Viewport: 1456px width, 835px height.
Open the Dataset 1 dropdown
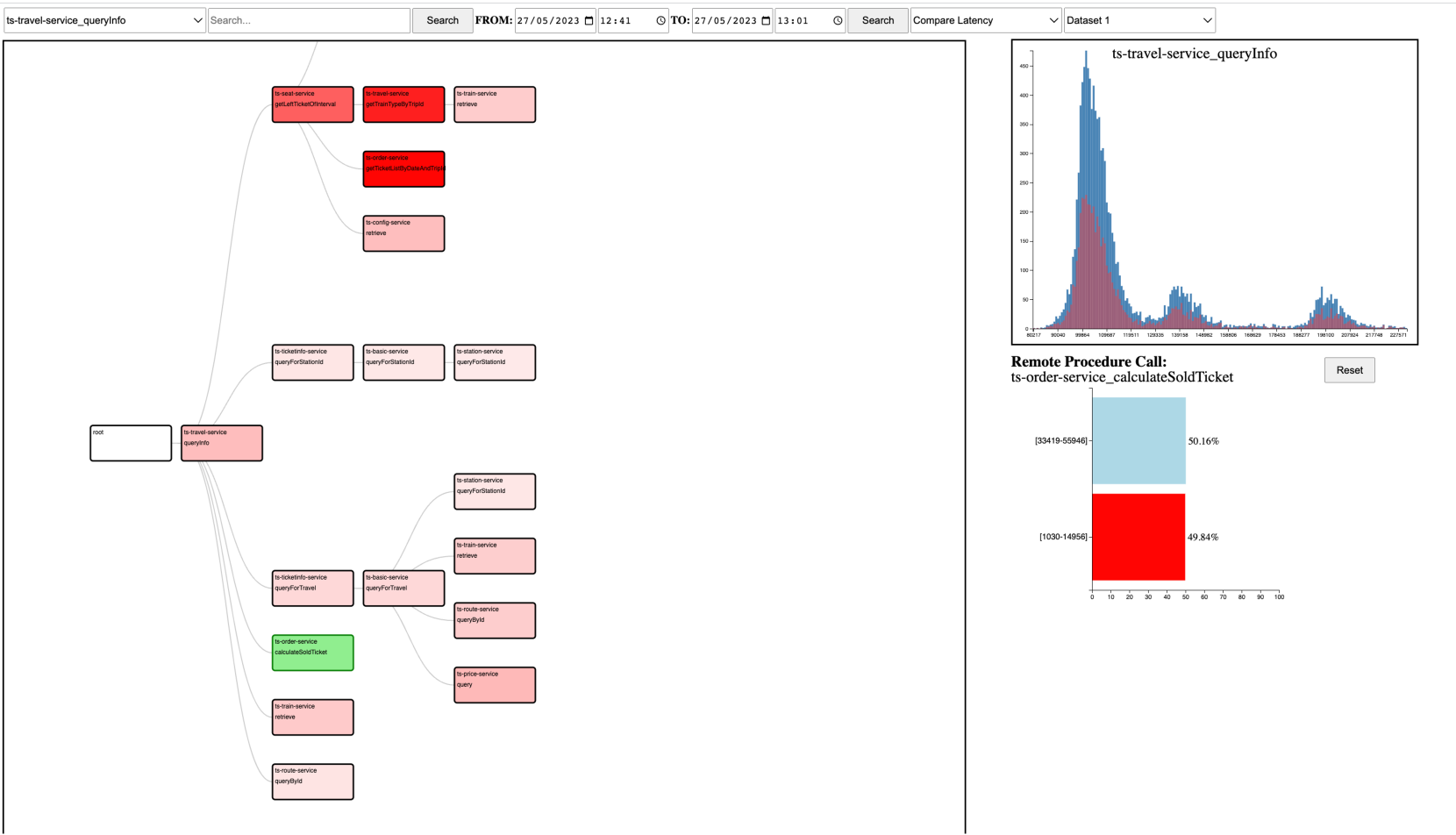(x=1139, y=20)
